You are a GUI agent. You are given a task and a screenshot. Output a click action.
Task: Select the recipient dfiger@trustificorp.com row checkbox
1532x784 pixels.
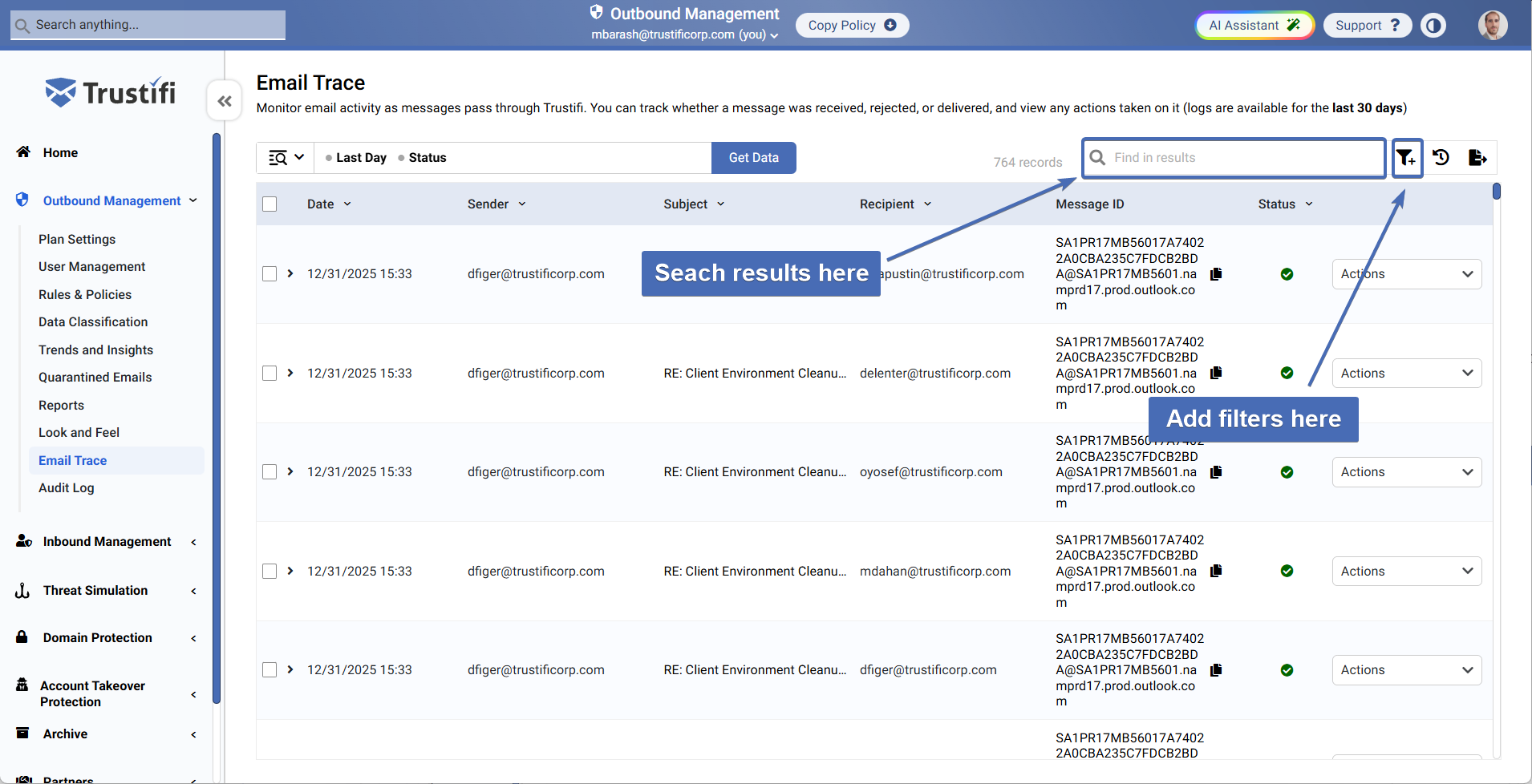tap(270, 670)
